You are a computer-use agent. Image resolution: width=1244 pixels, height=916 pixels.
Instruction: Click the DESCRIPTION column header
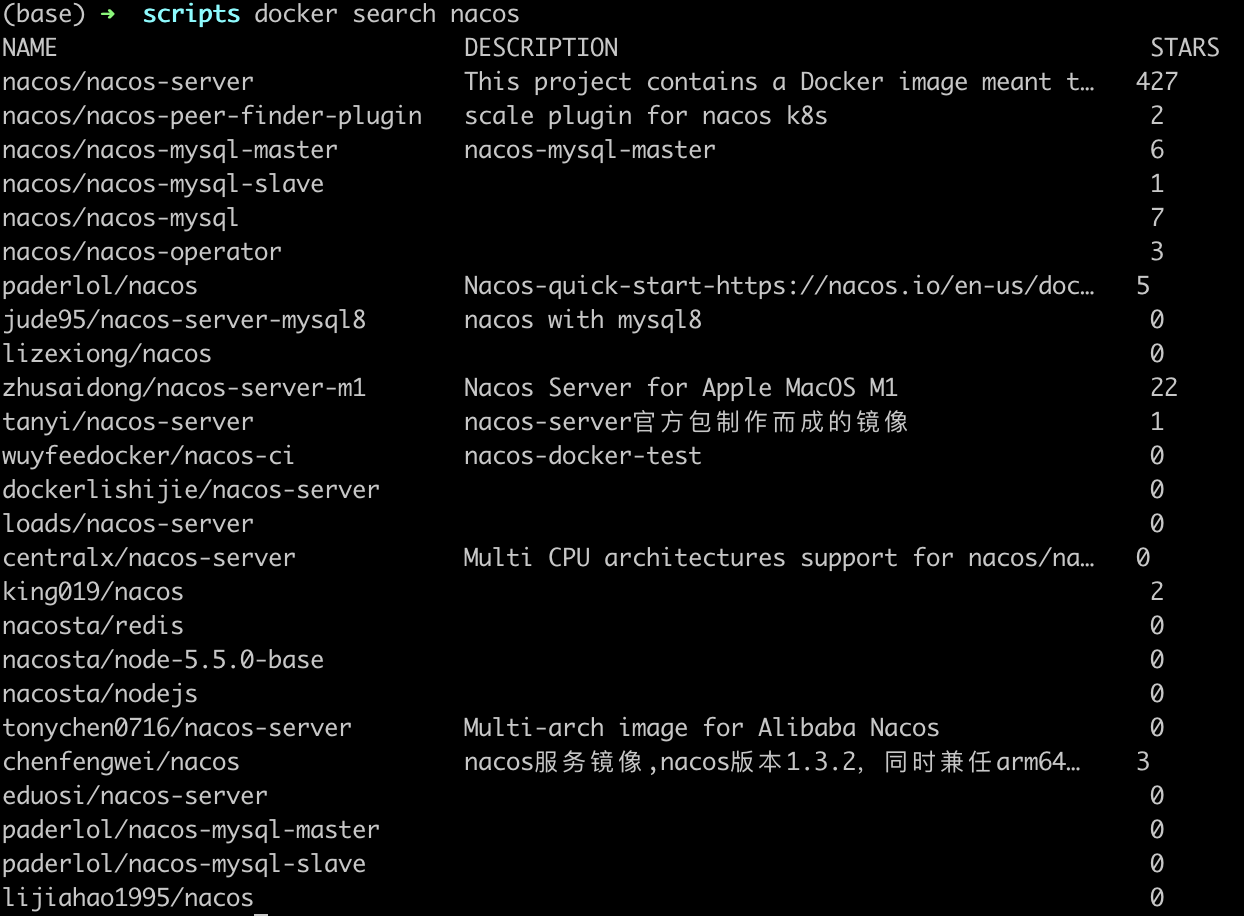[x=541, y=48]
